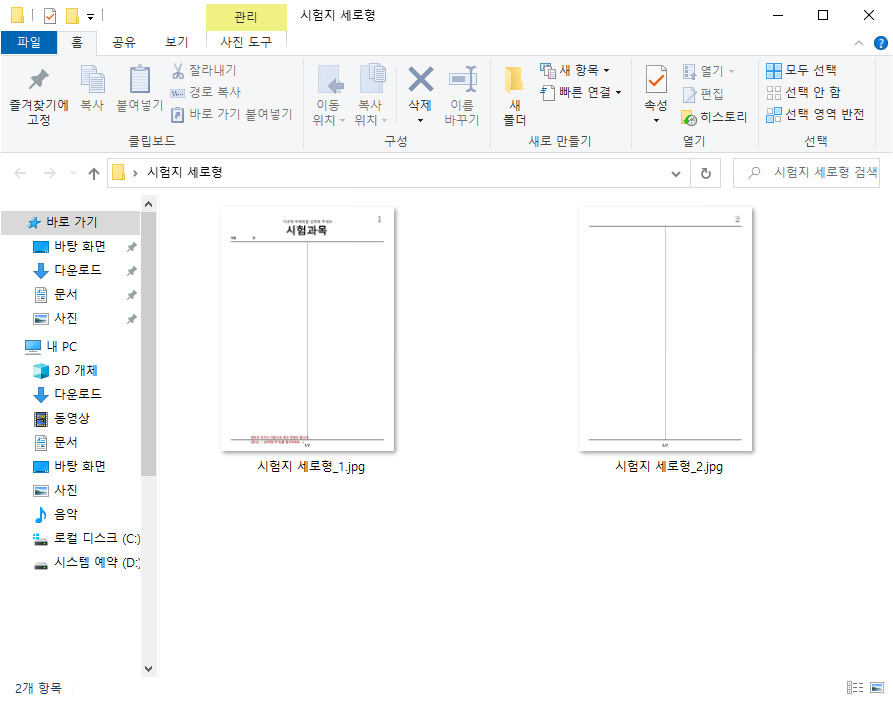Refresh the folder view
Image resolution: width=893 pixels, height=701 pixels.
point(706,172)
